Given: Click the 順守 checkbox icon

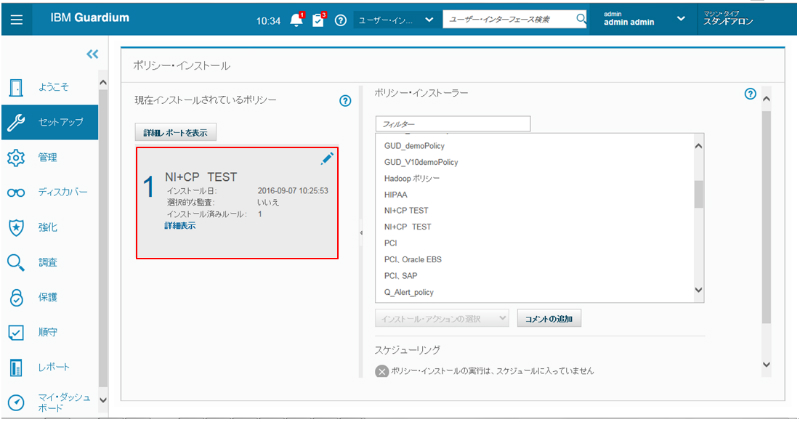Looking at the screenshot, I should (x=16, y=333).
